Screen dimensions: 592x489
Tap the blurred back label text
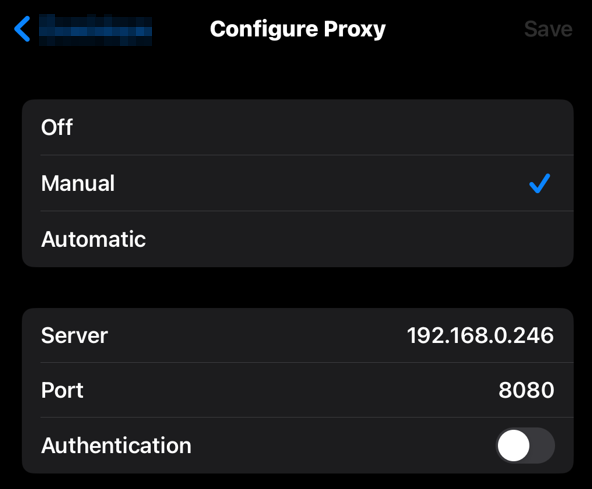click(x=96, y=30)
